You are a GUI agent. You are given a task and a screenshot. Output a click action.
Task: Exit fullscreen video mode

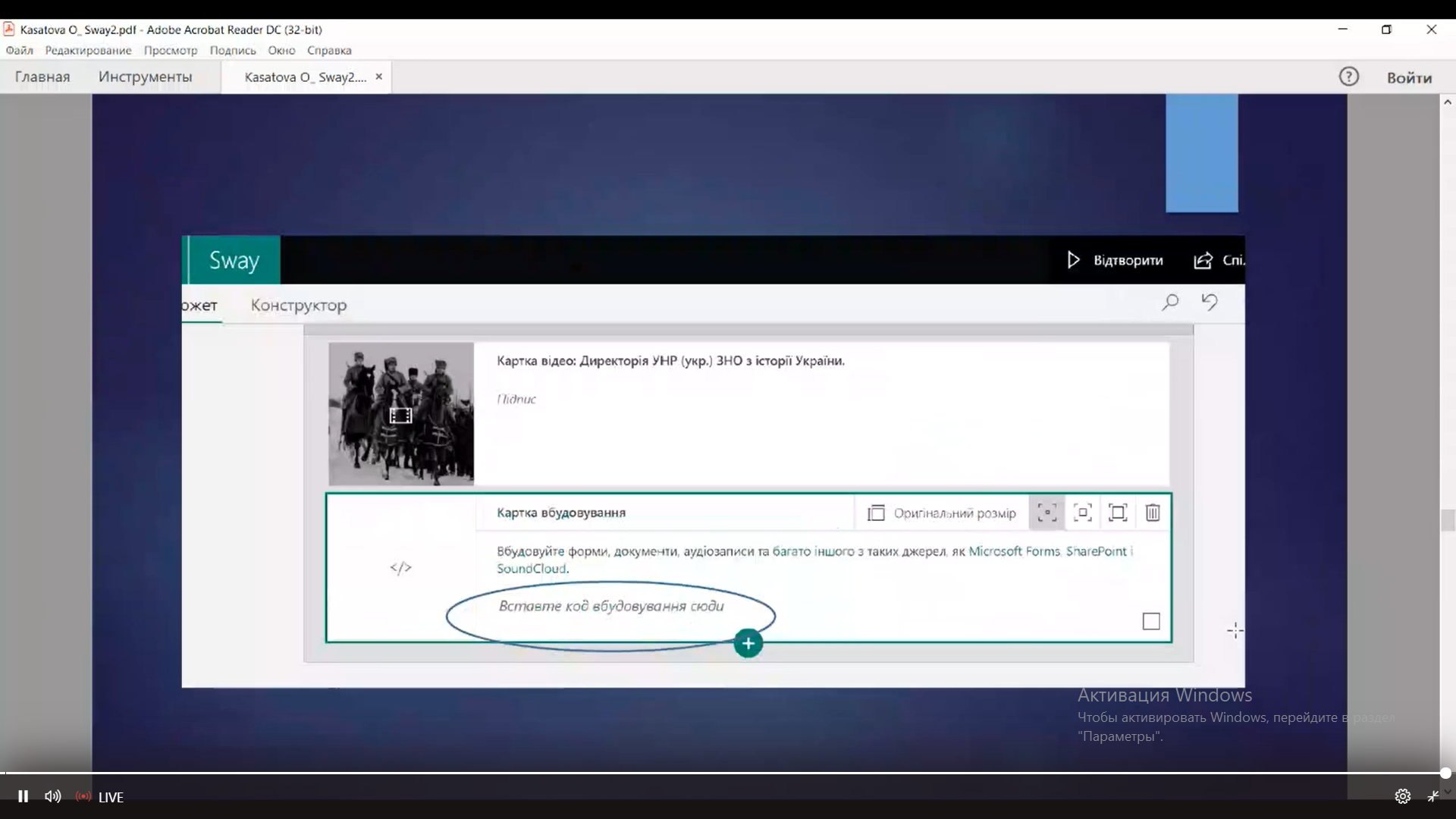pos(1433,796)
